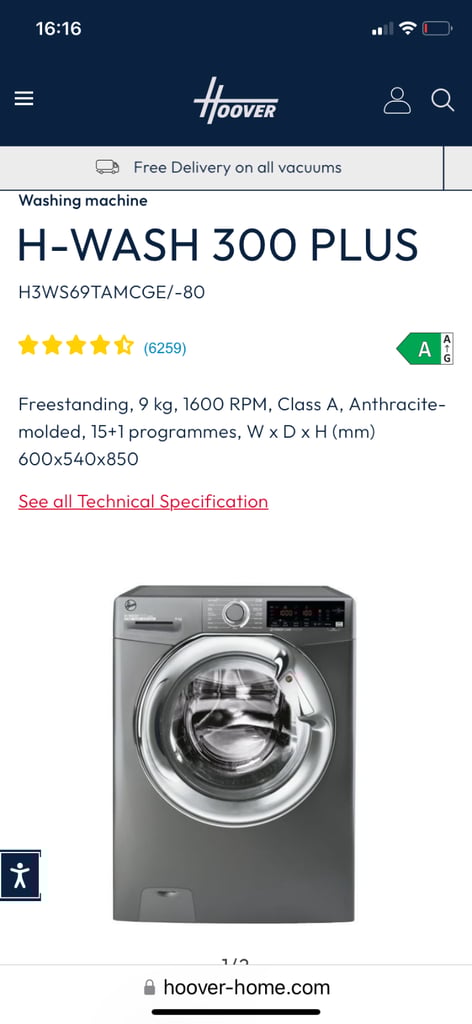Click the yellow star rating
472x1024 pixels.
click(76, 345)
